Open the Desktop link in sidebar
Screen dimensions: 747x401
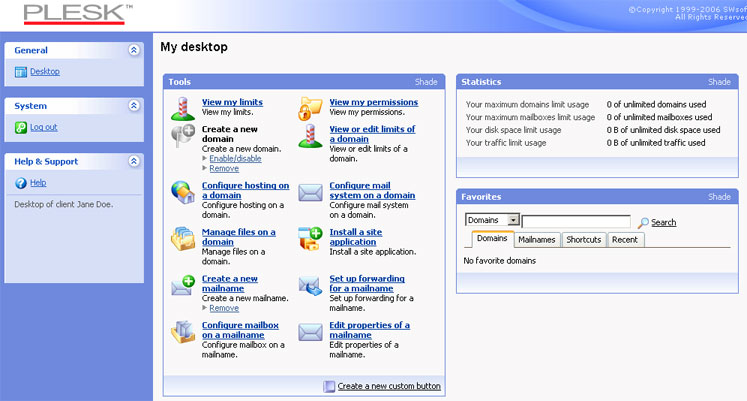coord(45,71)
